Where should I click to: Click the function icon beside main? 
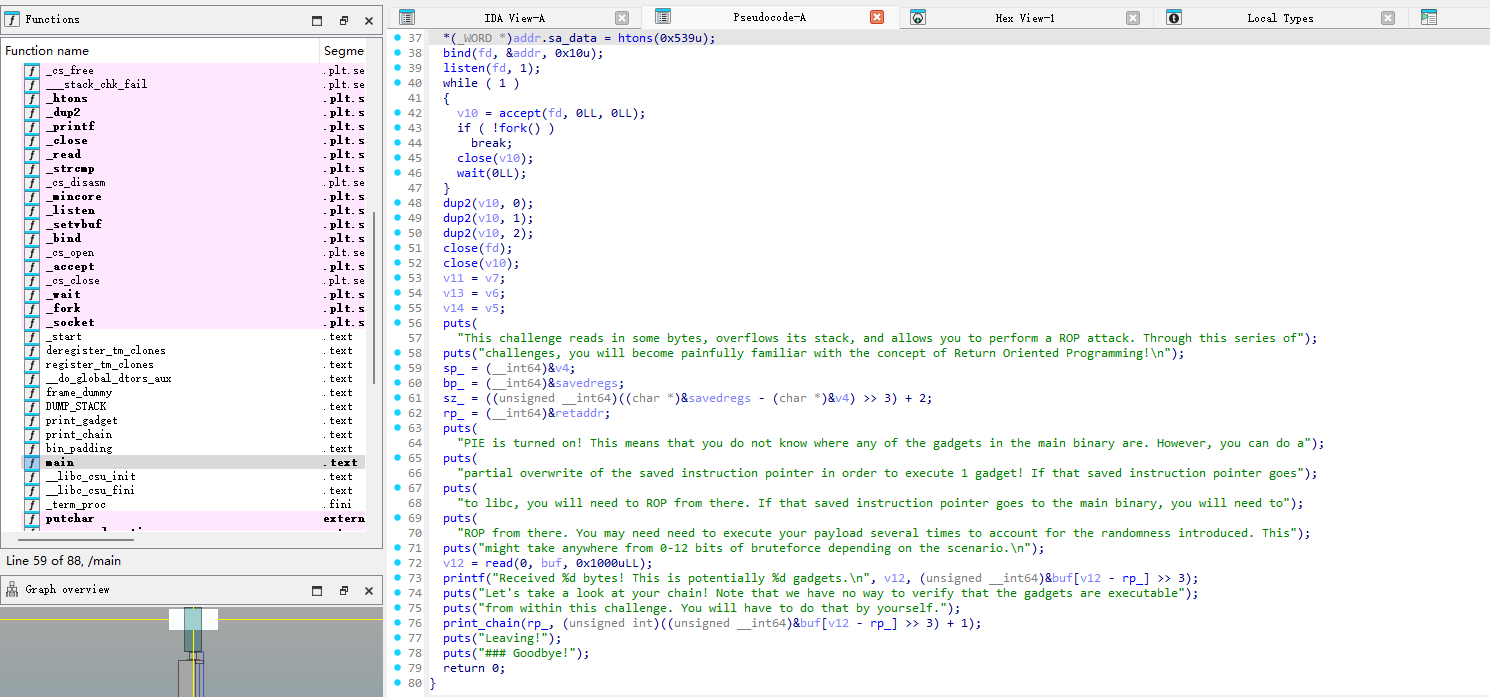[x=32, y=463]
